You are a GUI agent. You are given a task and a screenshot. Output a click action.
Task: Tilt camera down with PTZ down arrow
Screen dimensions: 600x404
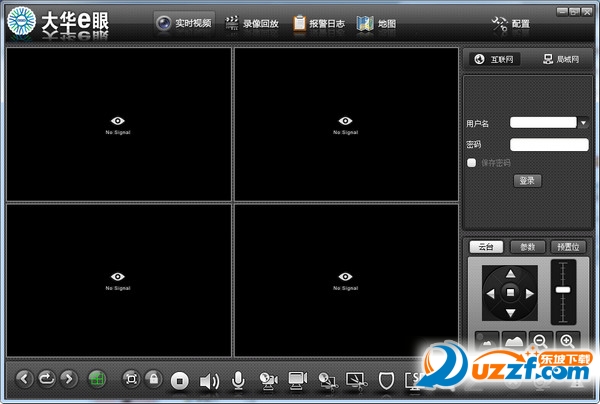point(510,313)
